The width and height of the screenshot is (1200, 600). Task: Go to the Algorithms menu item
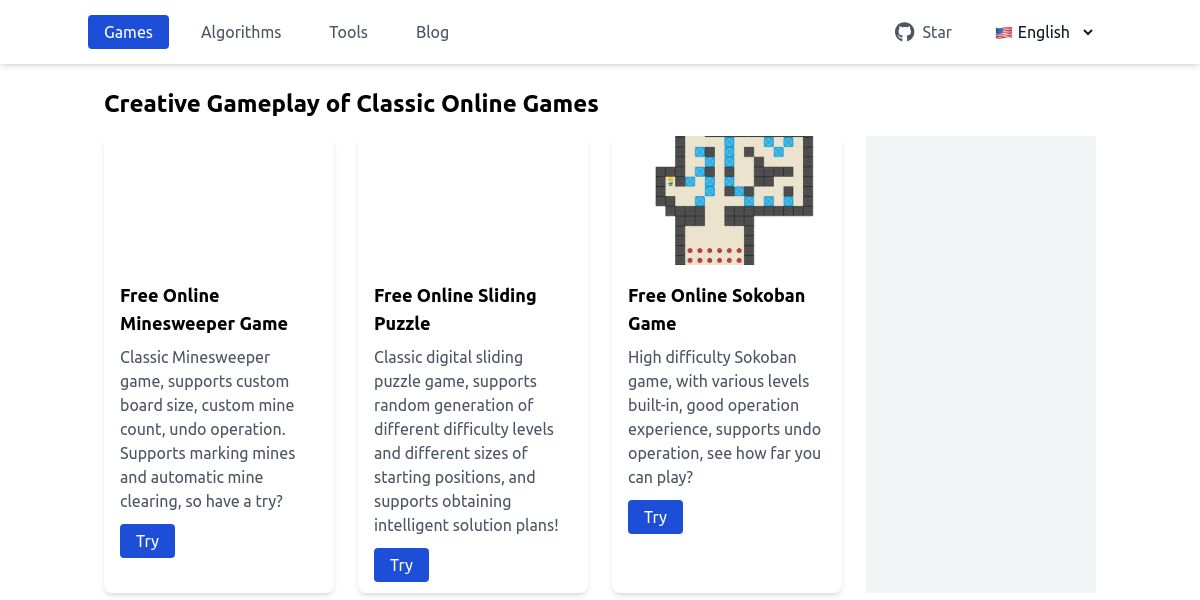241,32
